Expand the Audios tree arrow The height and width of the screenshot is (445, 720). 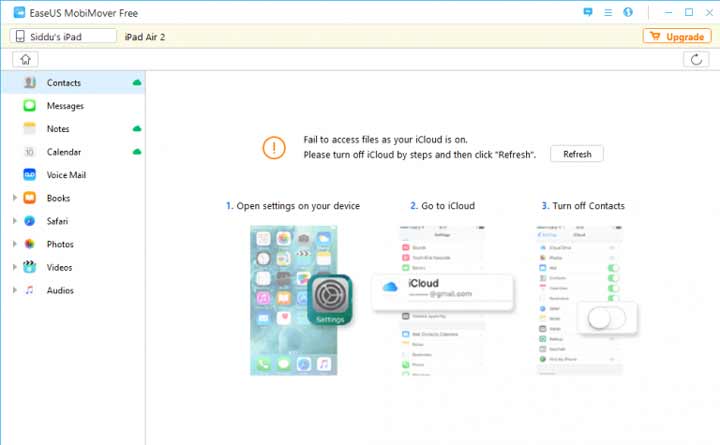point(15,290)
